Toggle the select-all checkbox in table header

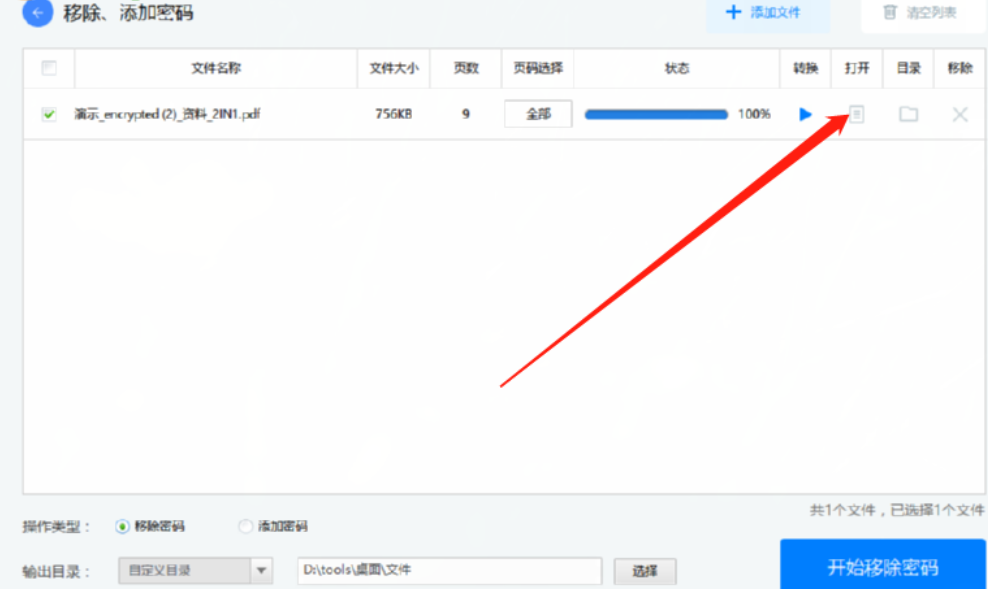[x=49, y=67]
